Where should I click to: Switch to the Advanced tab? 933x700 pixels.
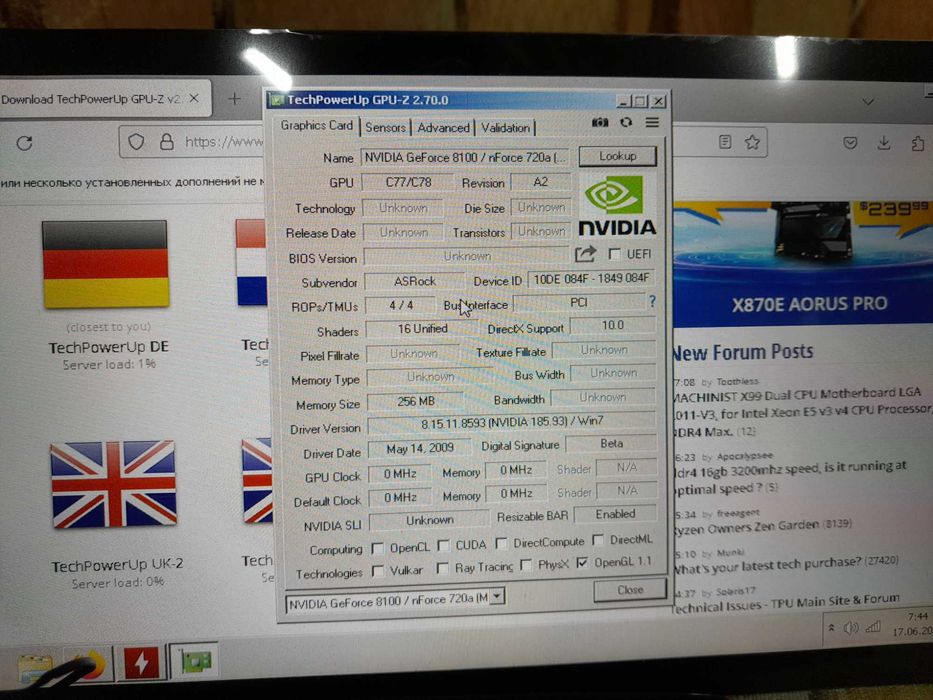[443, 127]
